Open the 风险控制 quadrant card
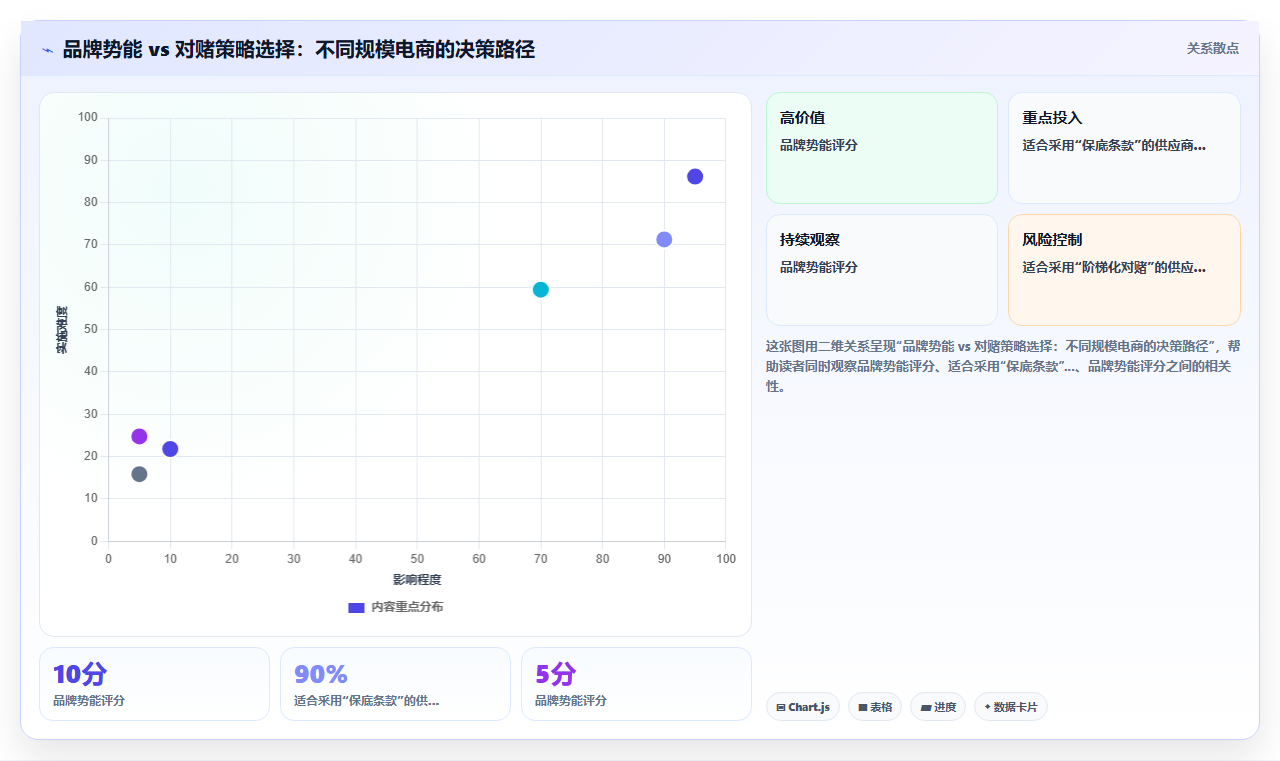The width and height of the screenshot is (1280, 761). click(1124, 270)
